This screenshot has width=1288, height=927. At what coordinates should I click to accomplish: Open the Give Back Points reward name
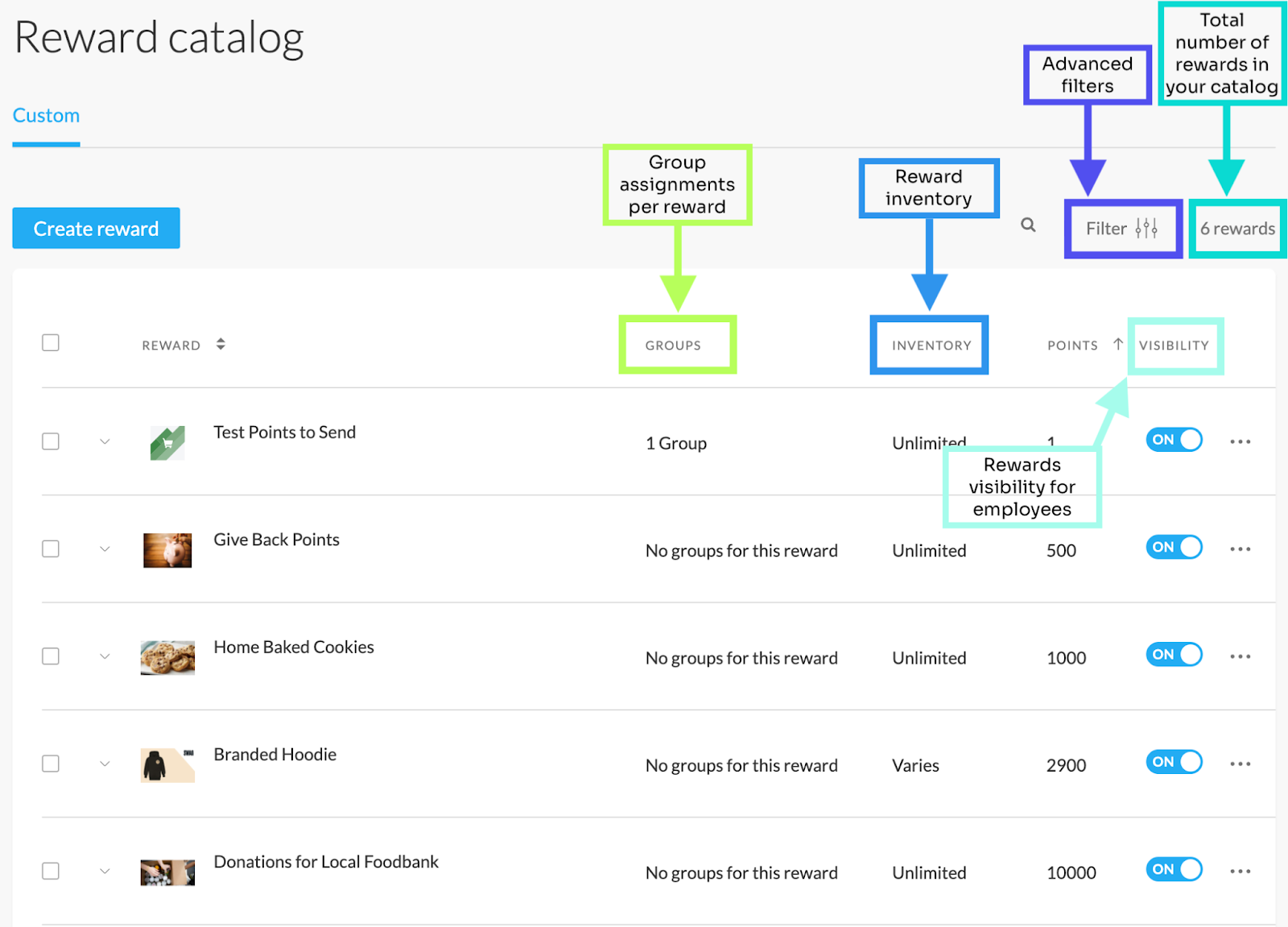coord(276,540)
